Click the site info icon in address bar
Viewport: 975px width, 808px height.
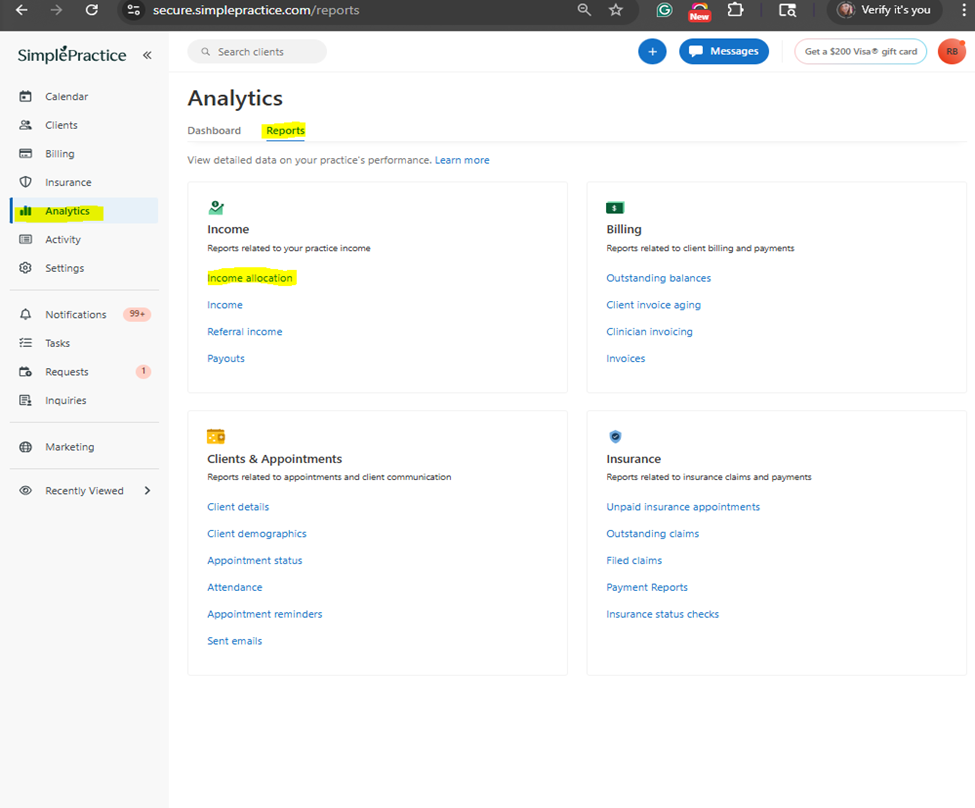point(133,10)
